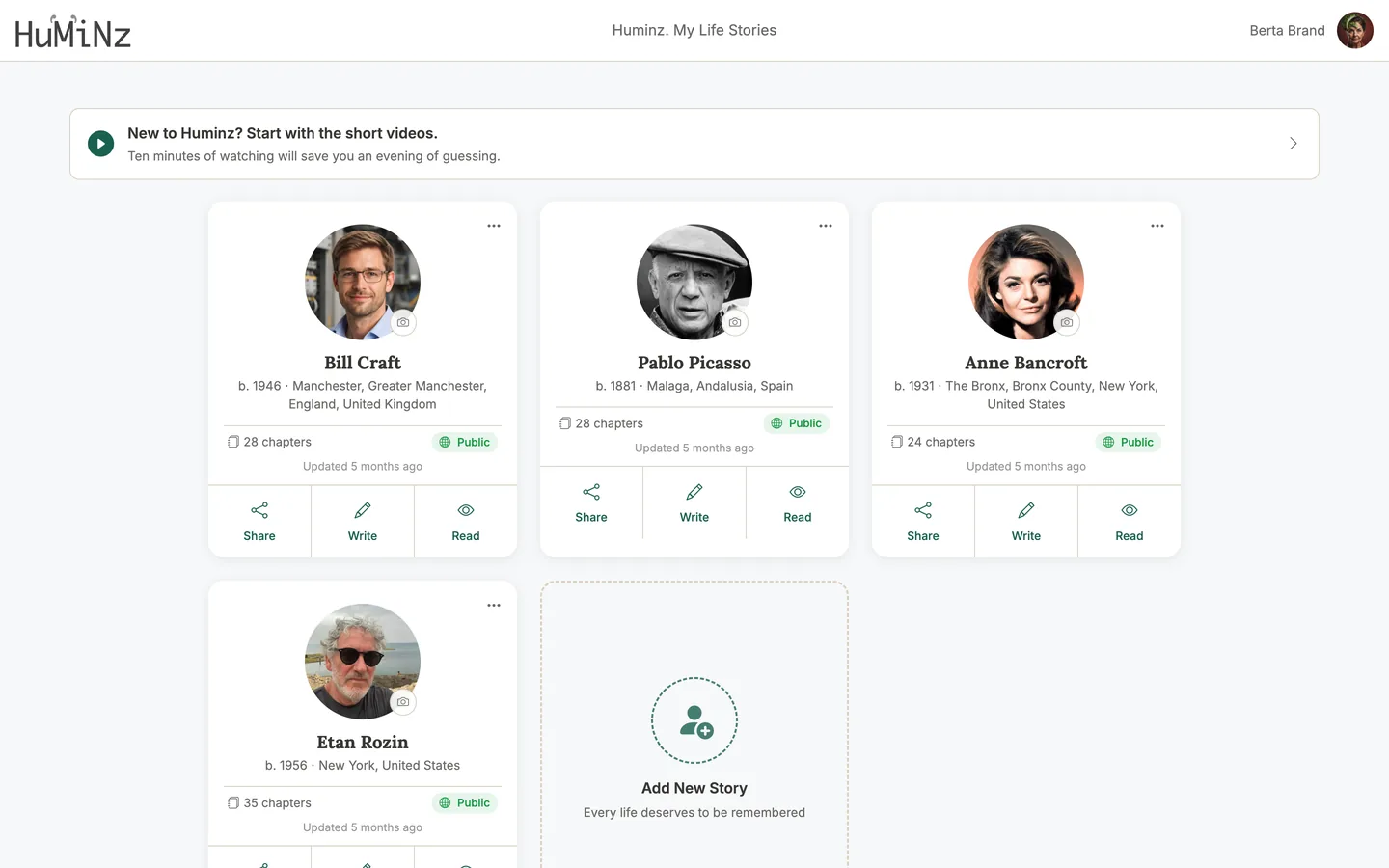
Task: Share Anne Bancroft's story
Action: pyautogui.click(x=923, y=522)
